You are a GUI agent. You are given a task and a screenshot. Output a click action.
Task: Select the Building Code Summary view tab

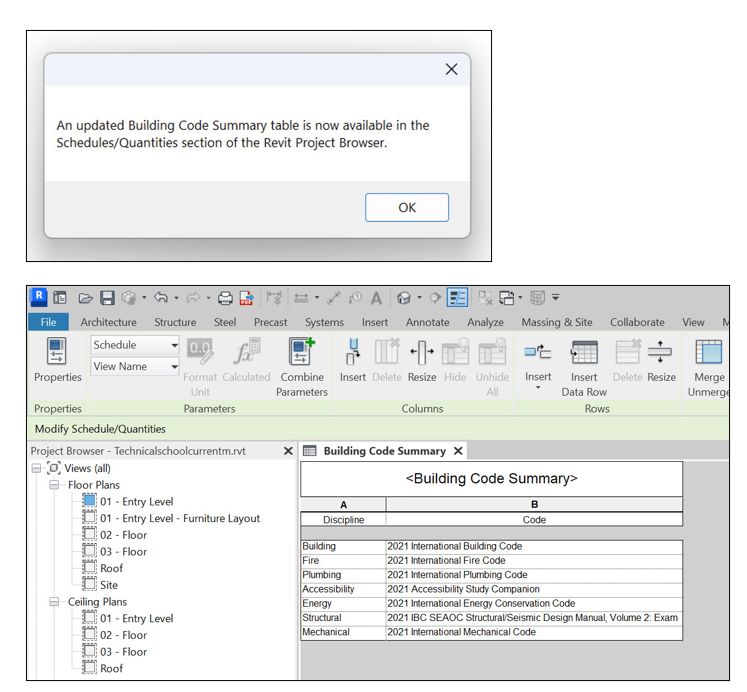[384, 451]
